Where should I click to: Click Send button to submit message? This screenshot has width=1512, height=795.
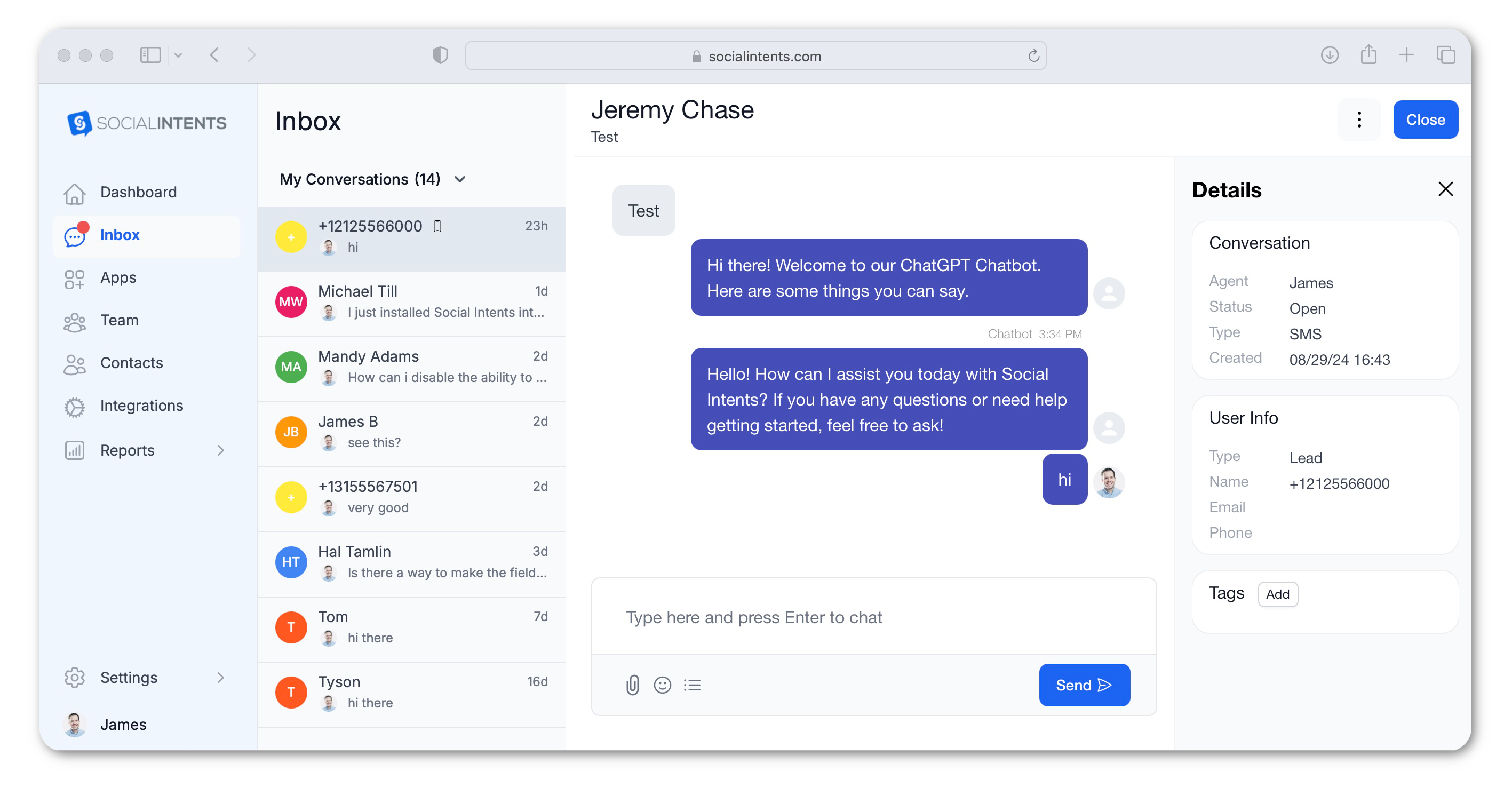pyautogui.click(x=1083, y=685)
